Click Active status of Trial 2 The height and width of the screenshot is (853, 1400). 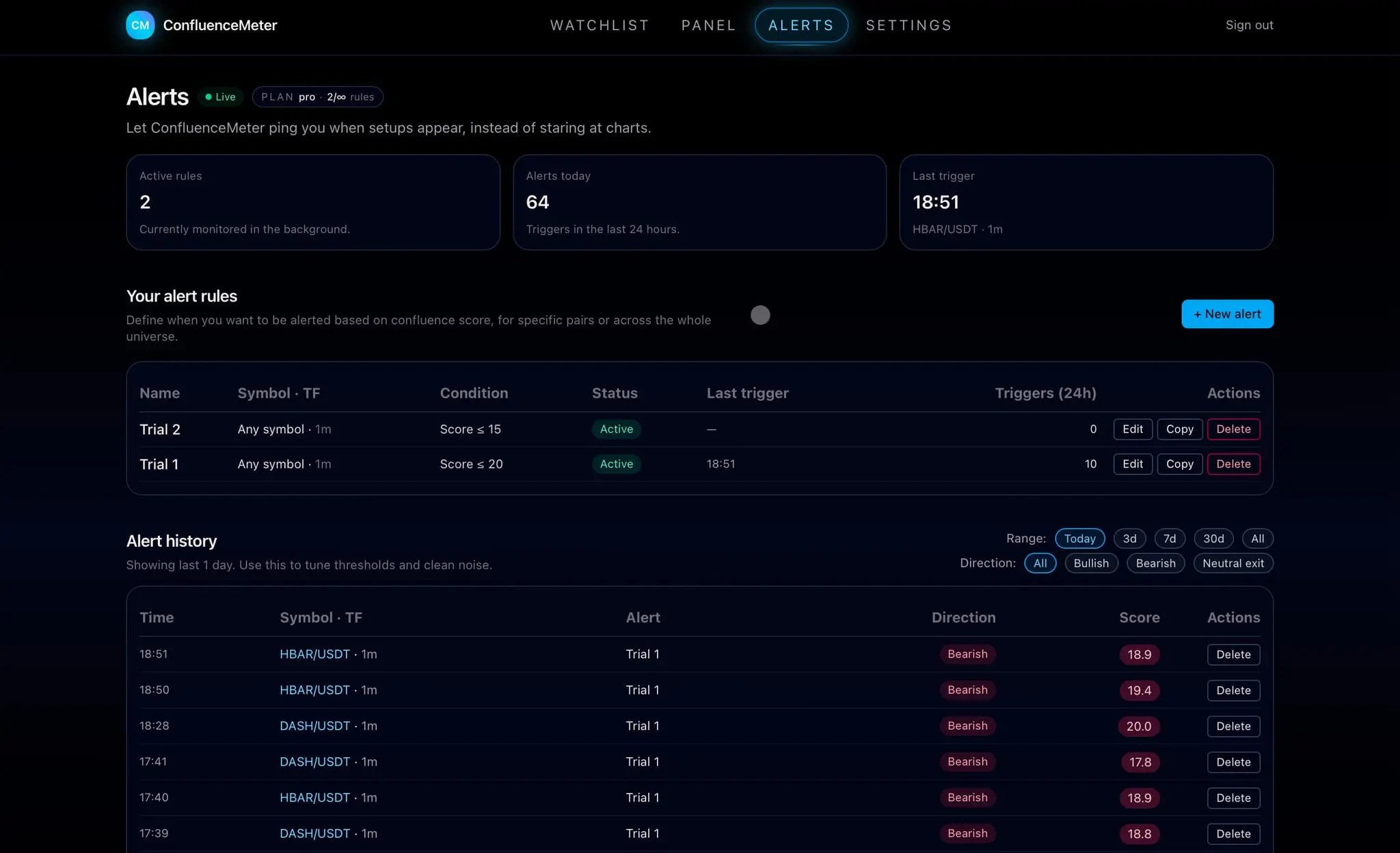point(616,429)
